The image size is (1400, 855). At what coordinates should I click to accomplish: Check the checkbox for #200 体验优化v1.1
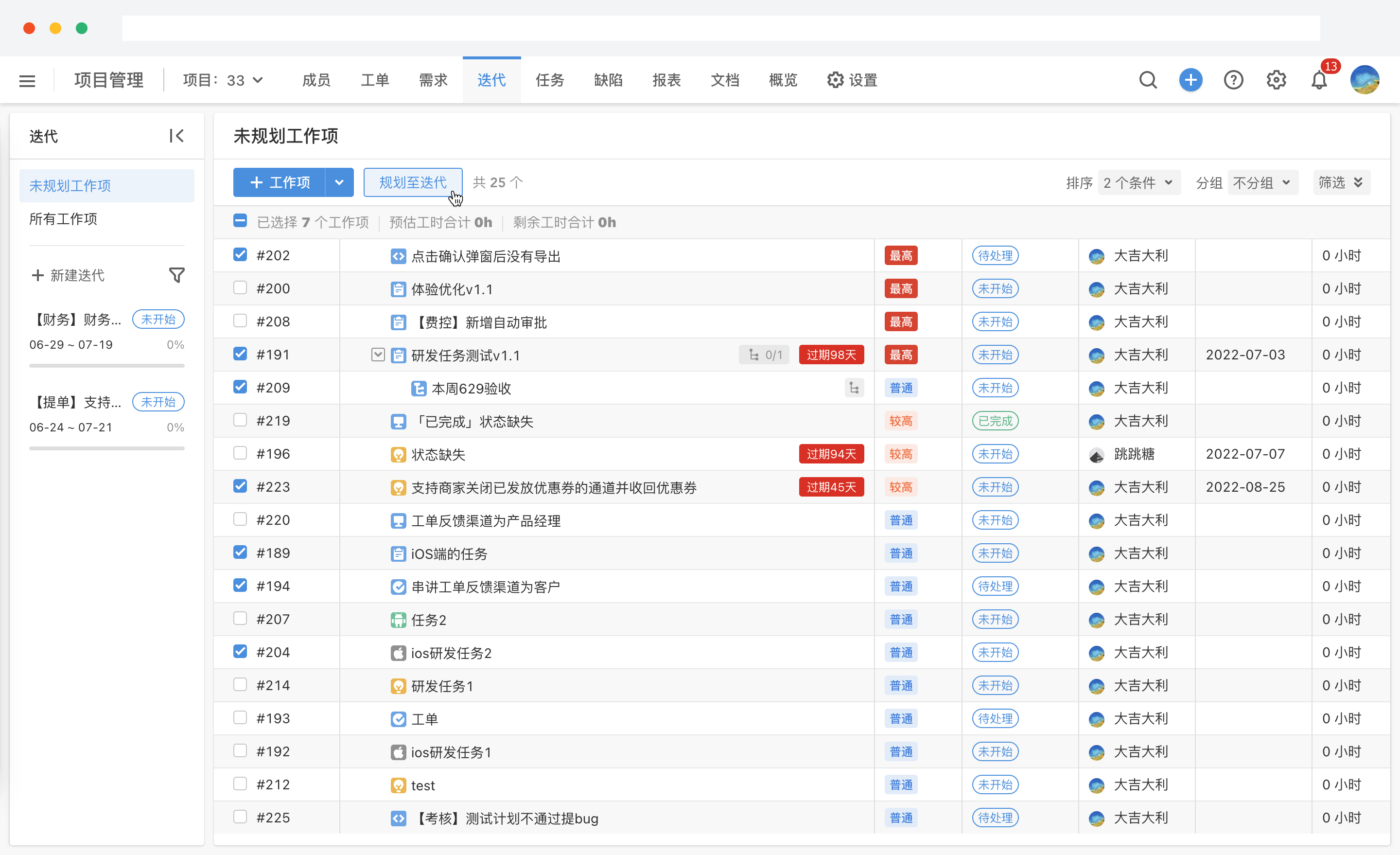click(x=240, y=287)
